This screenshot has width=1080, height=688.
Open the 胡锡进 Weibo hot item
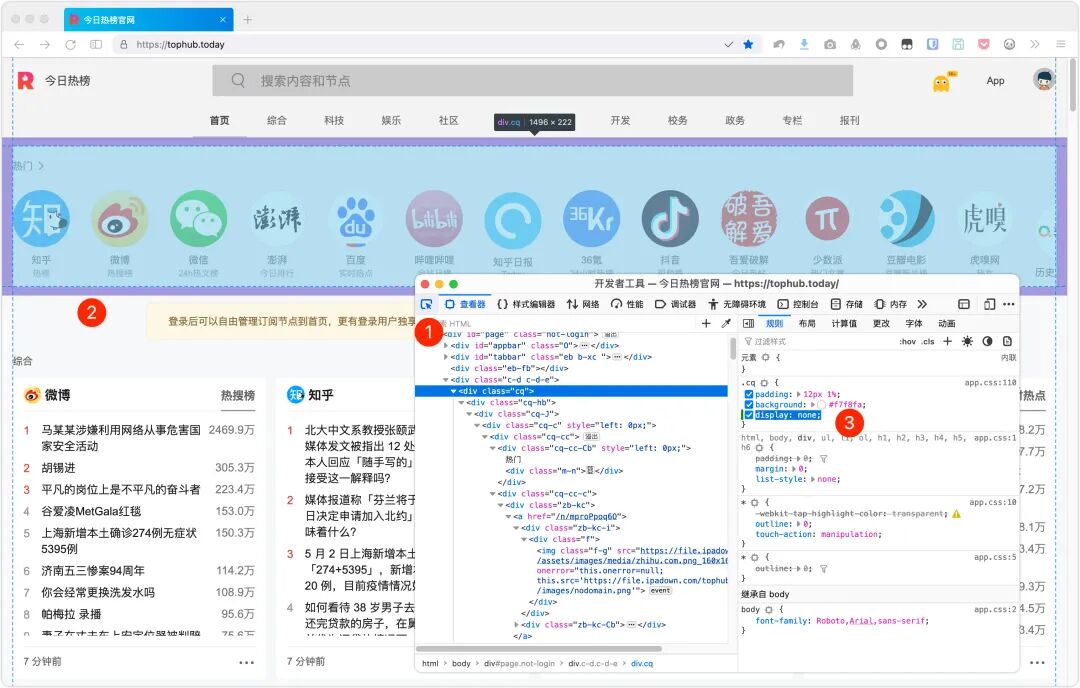click(58, 468)
